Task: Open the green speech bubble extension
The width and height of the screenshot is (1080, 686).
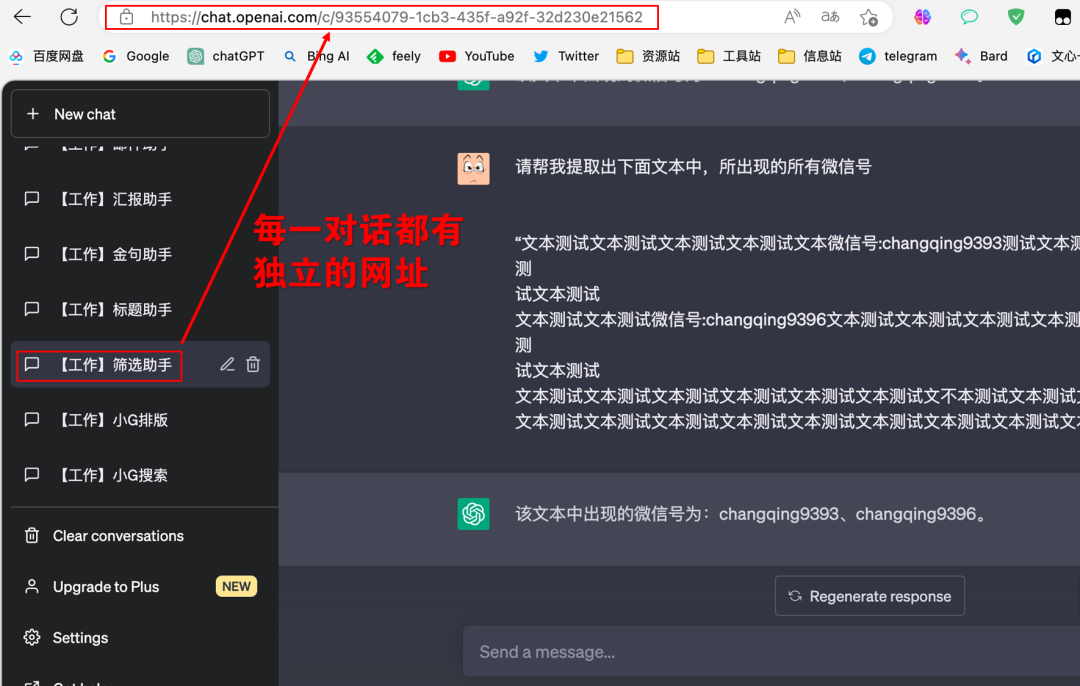Action: (967, 16)
